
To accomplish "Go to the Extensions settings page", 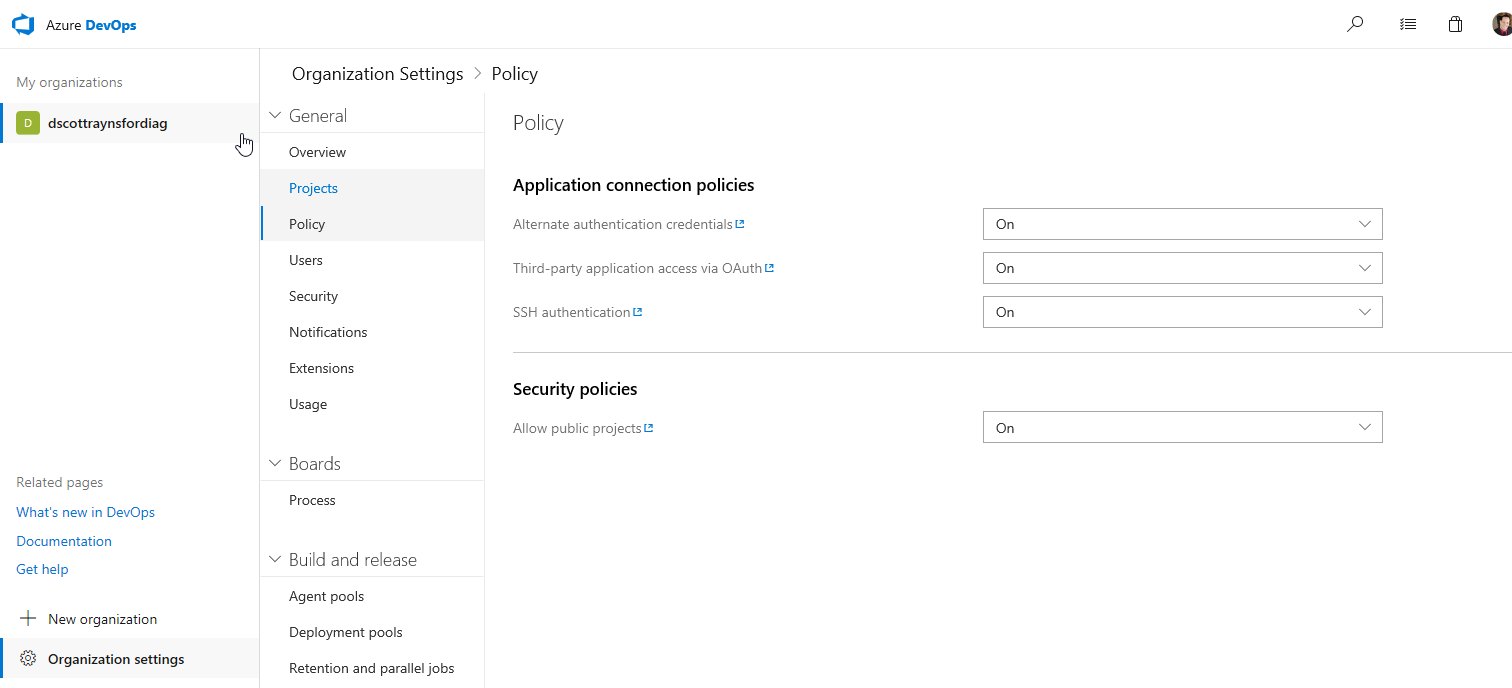I will (x=321, y=368).
